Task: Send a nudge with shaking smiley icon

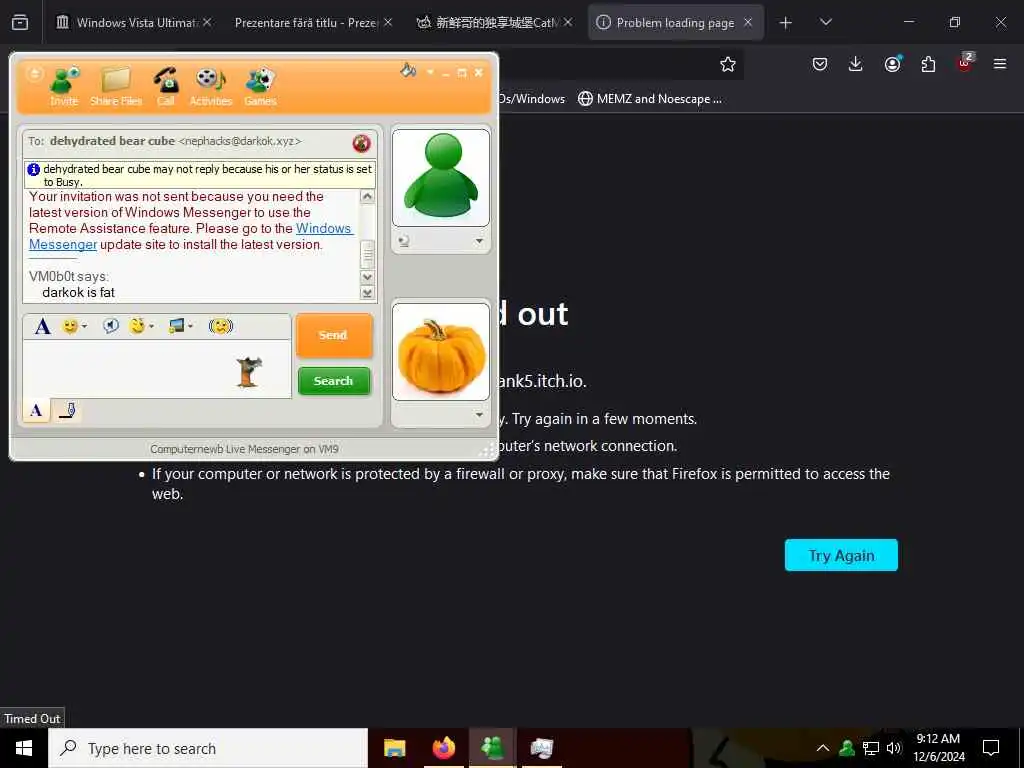Action: [221, 325]
